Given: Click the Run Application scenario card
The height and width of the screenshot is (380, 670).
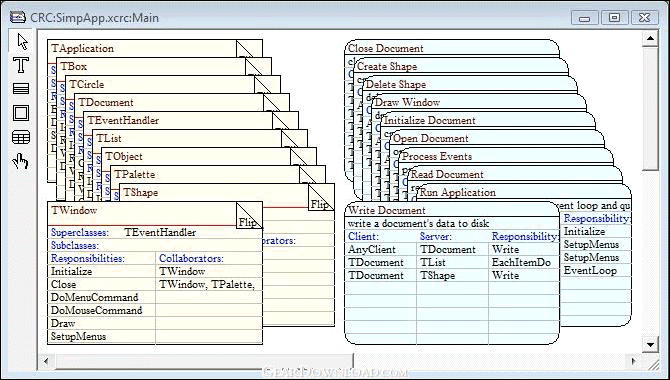Looking at the screenshot, I should click(x=458, y=192).
